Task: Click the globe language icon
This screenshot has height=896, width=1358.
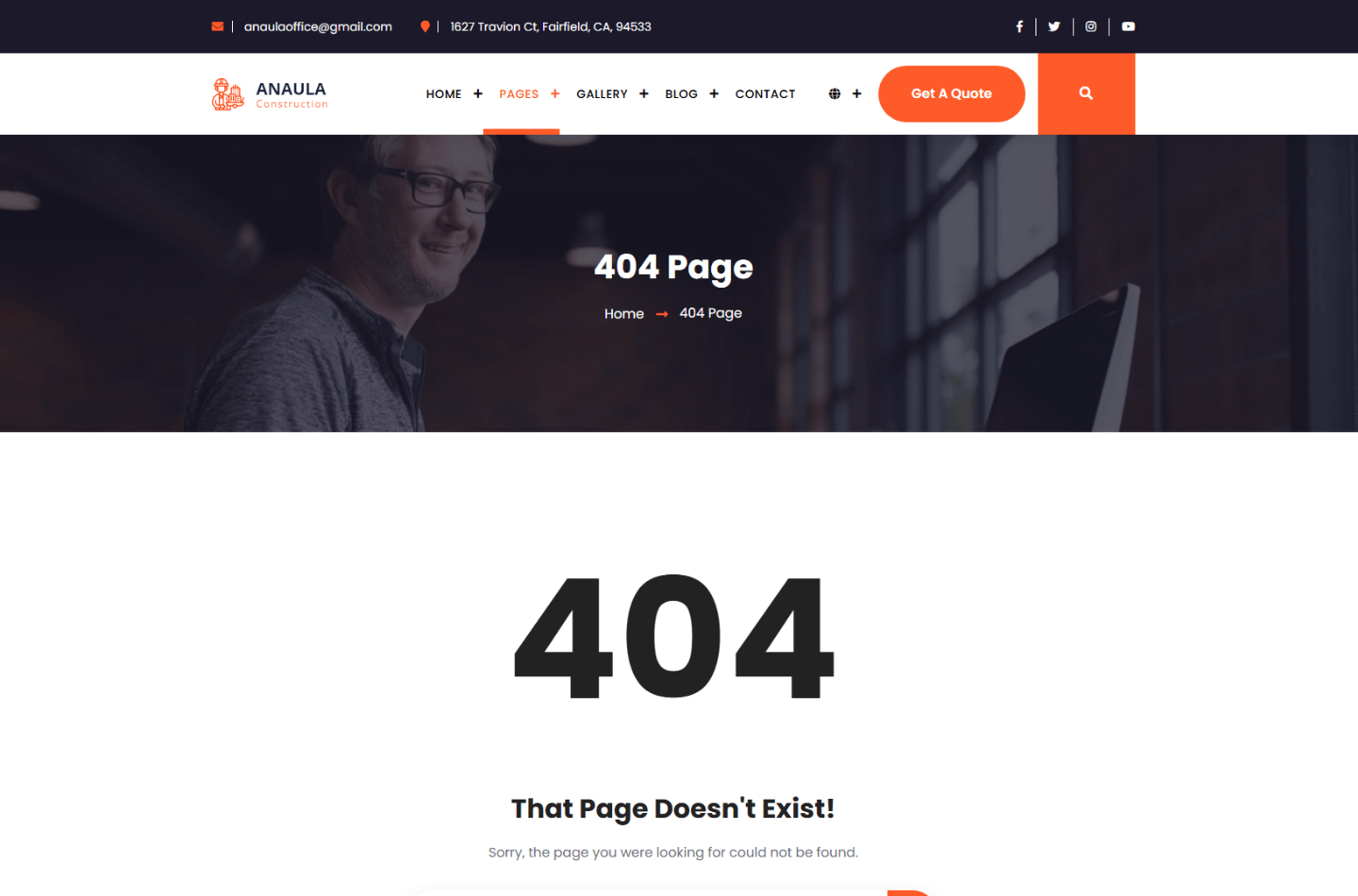Action: pyautogui.click(x=835, y=93)
